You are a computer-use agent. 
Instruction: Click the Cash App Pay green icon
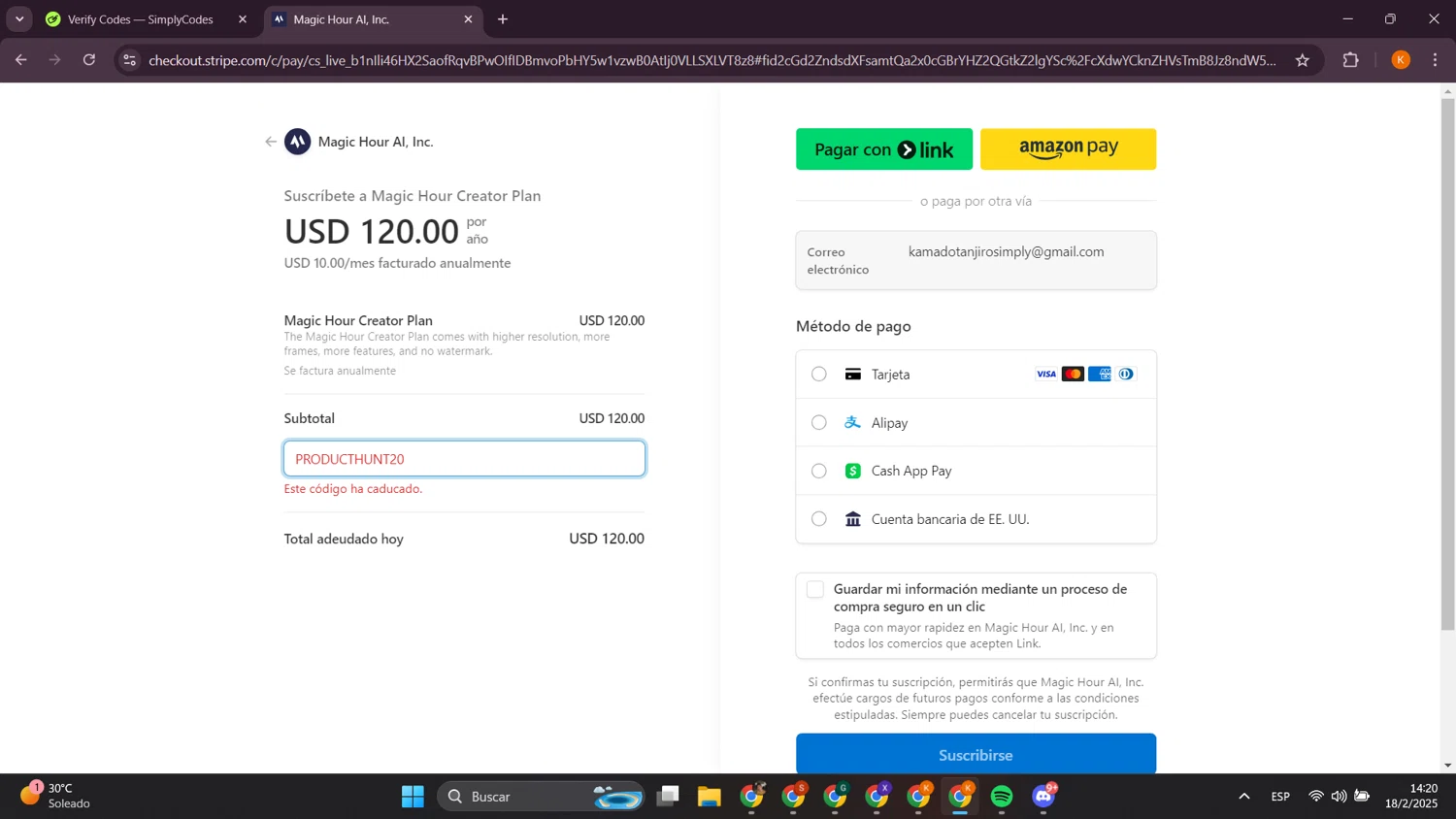point(853,471)
